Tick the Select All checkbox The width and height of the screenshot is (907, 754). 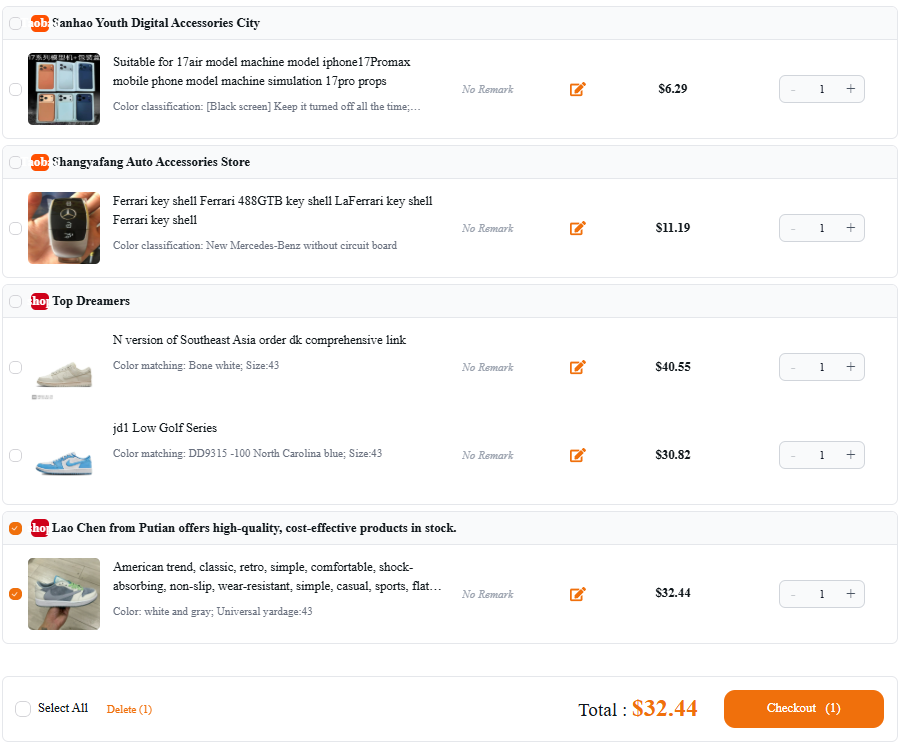[23, 708]
